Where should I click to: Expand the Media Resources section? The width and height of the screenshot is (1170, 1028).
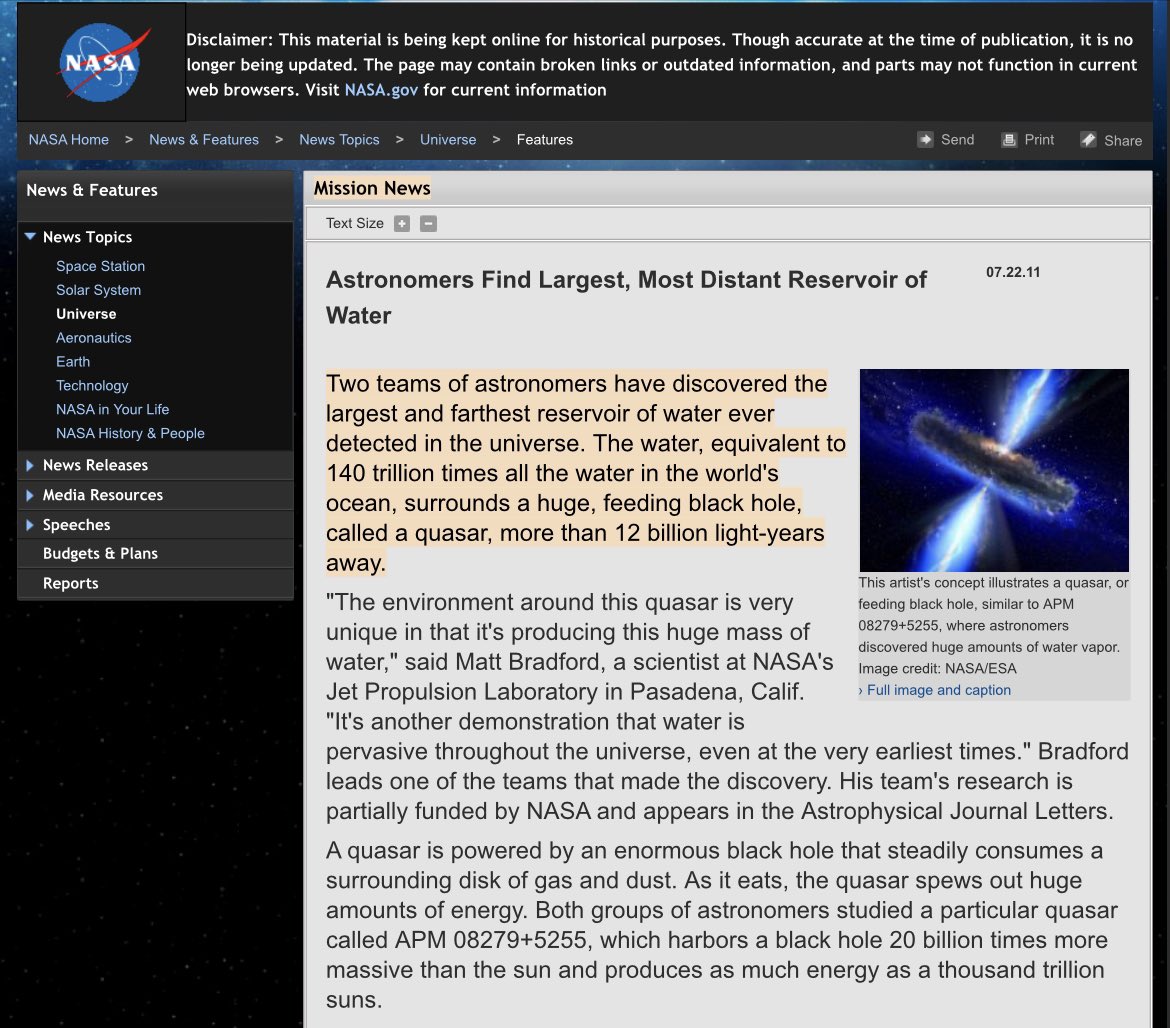(x=30, y=495)
